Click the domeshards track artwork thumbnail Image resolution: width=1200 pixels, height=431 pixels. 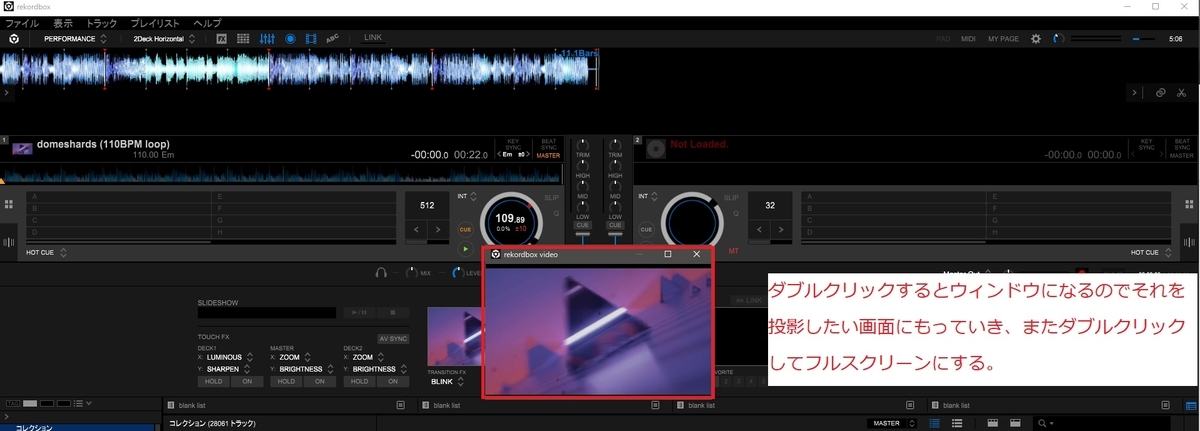[22, 148]
